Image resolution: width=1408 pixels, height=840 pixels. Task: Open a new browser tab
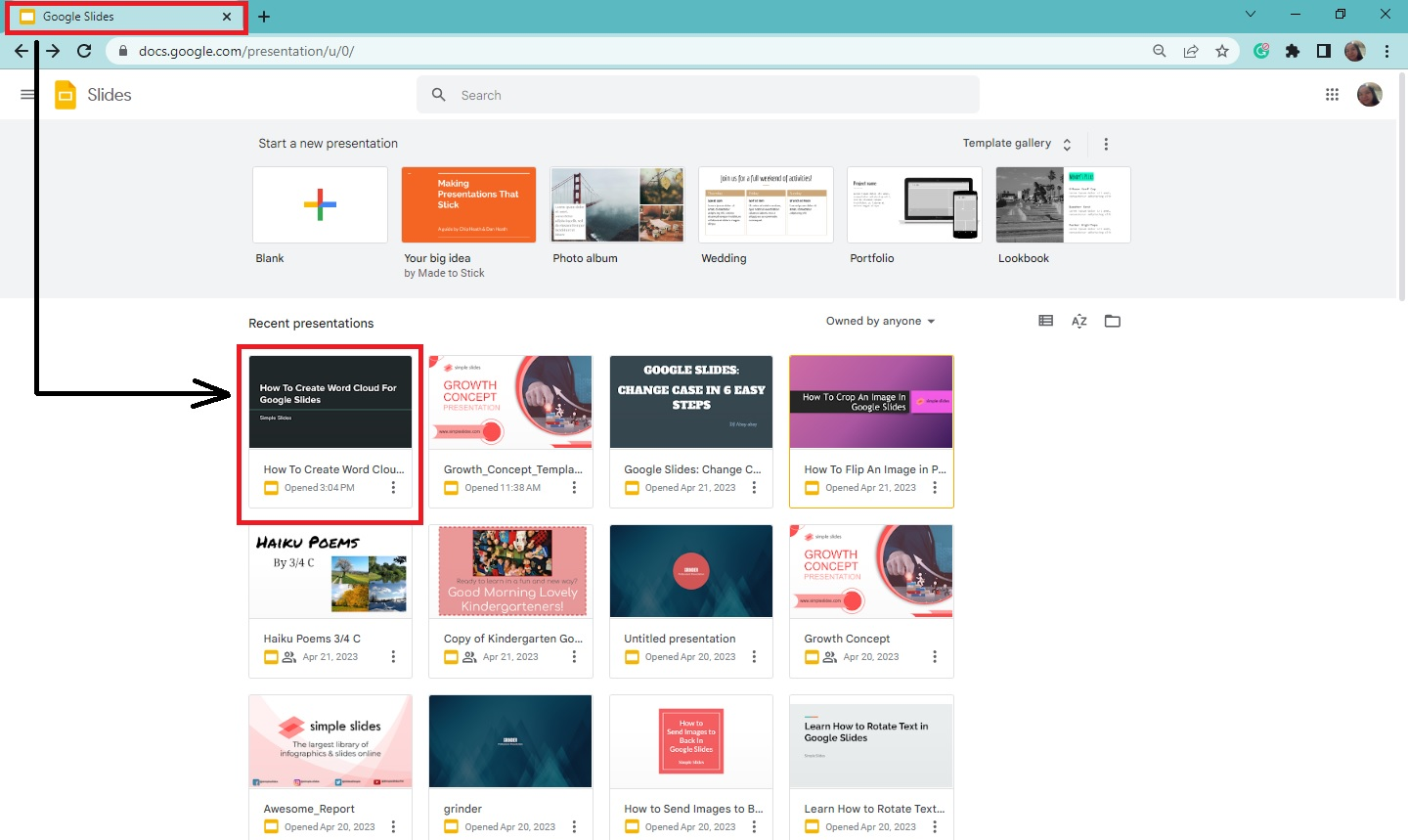264,17
